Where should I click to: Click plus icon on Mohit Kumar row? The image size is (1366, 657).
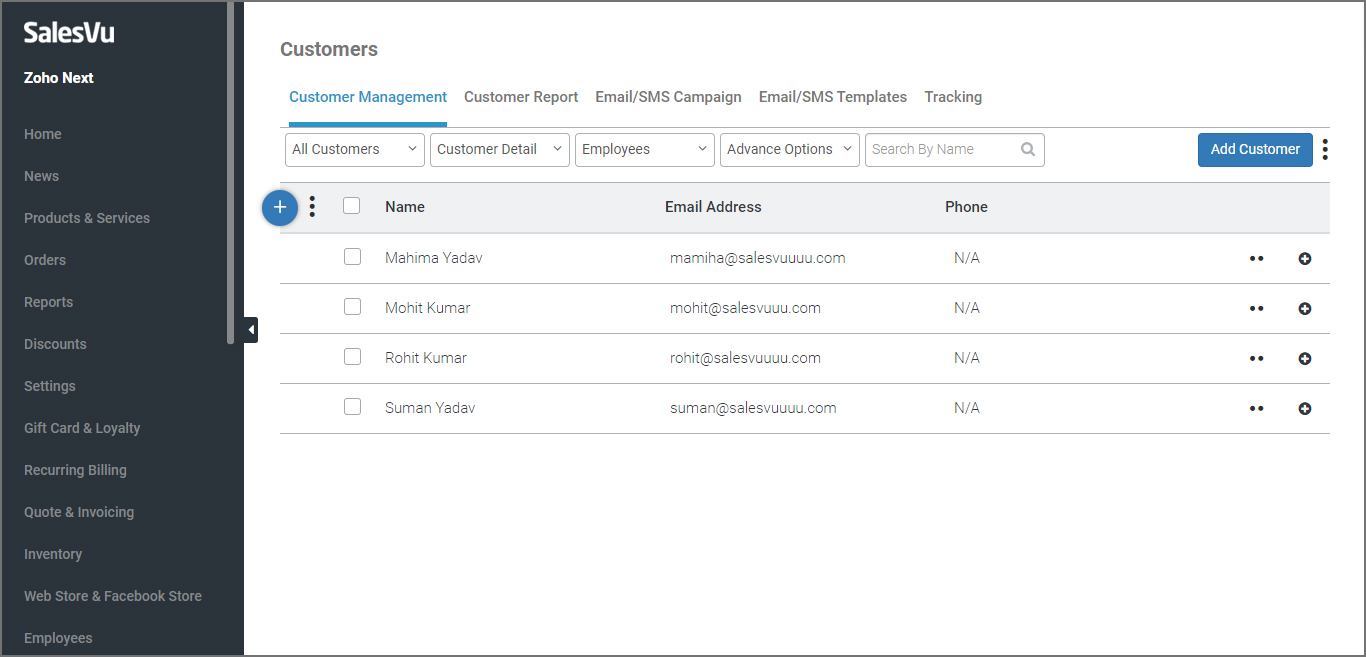[x=1304, y=309]
